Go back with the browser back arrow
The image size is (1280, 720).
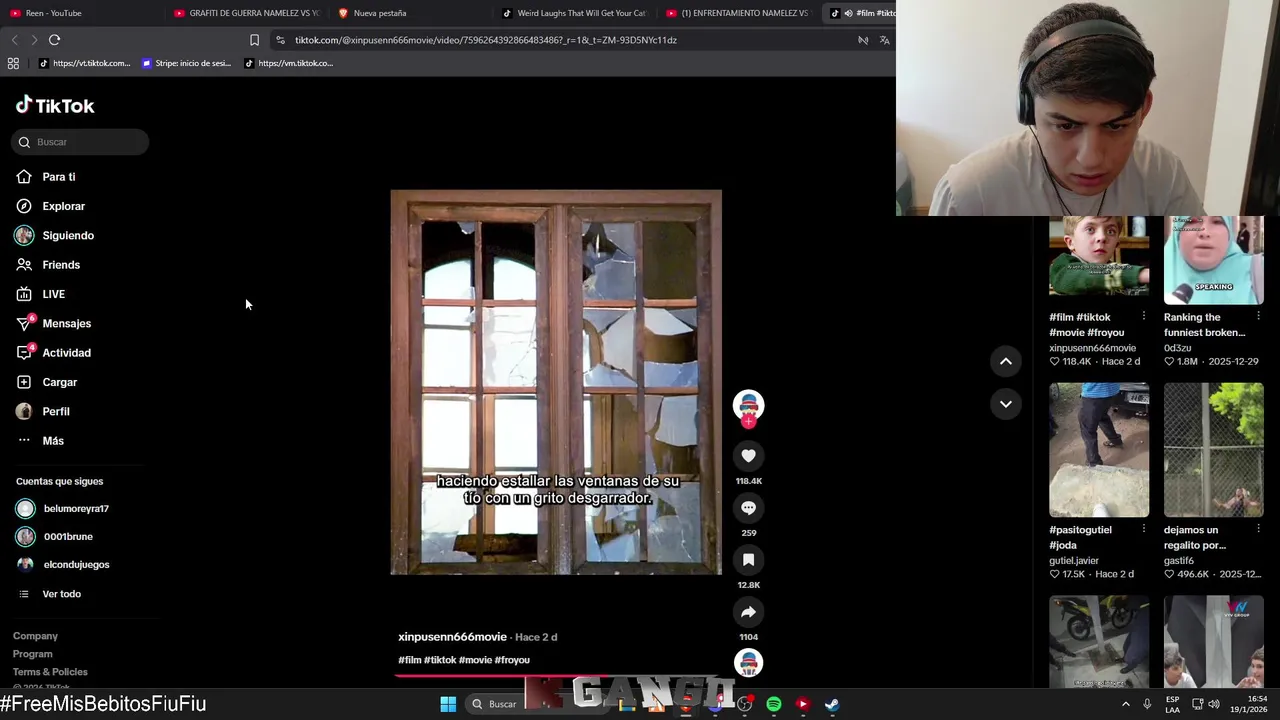click(14, 40)
